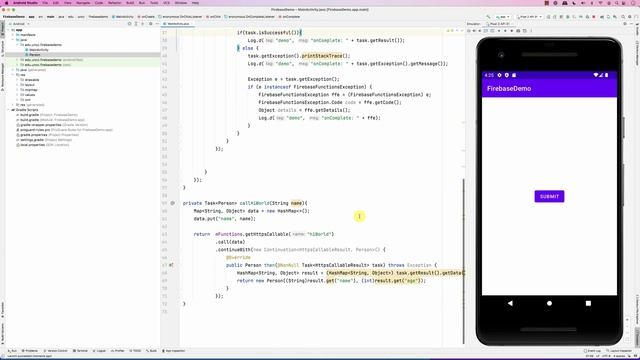This screenshot has height=360, width=640.
Task: Open the Run tool window
Action: 12,351
